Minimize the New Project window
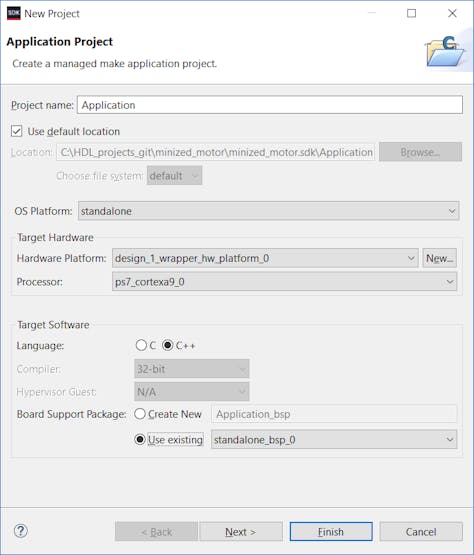Viewport: 474px width, 555px height. [372, 13]
